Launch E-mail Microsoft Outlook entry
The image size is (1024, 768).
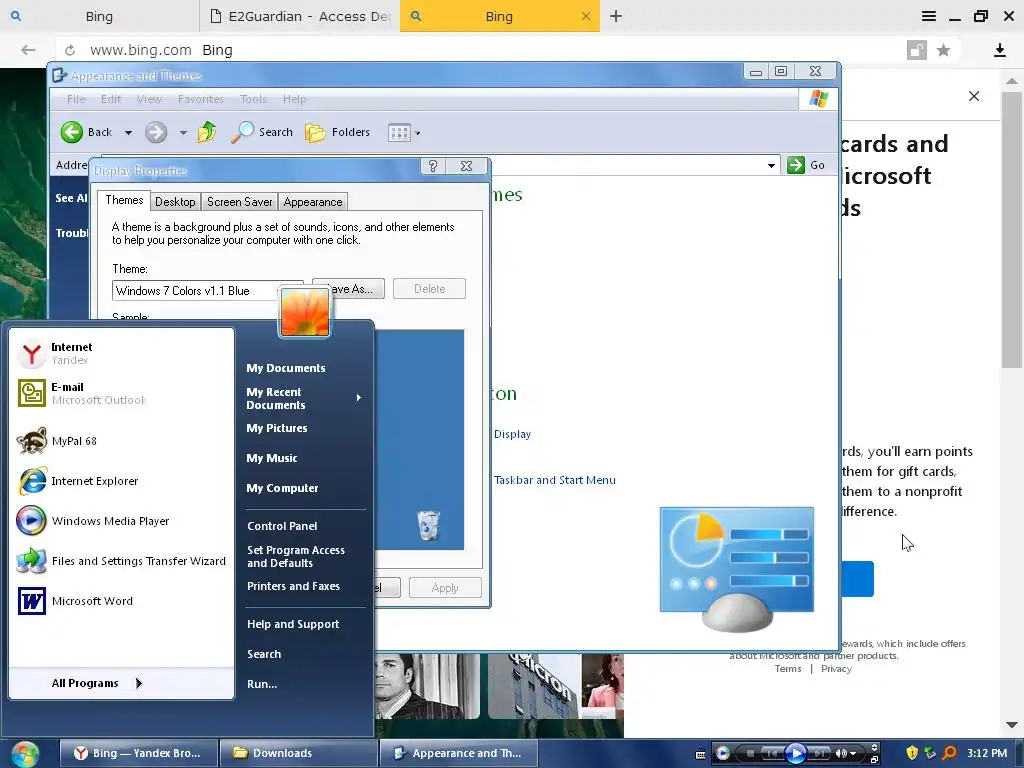coord(122,393)
